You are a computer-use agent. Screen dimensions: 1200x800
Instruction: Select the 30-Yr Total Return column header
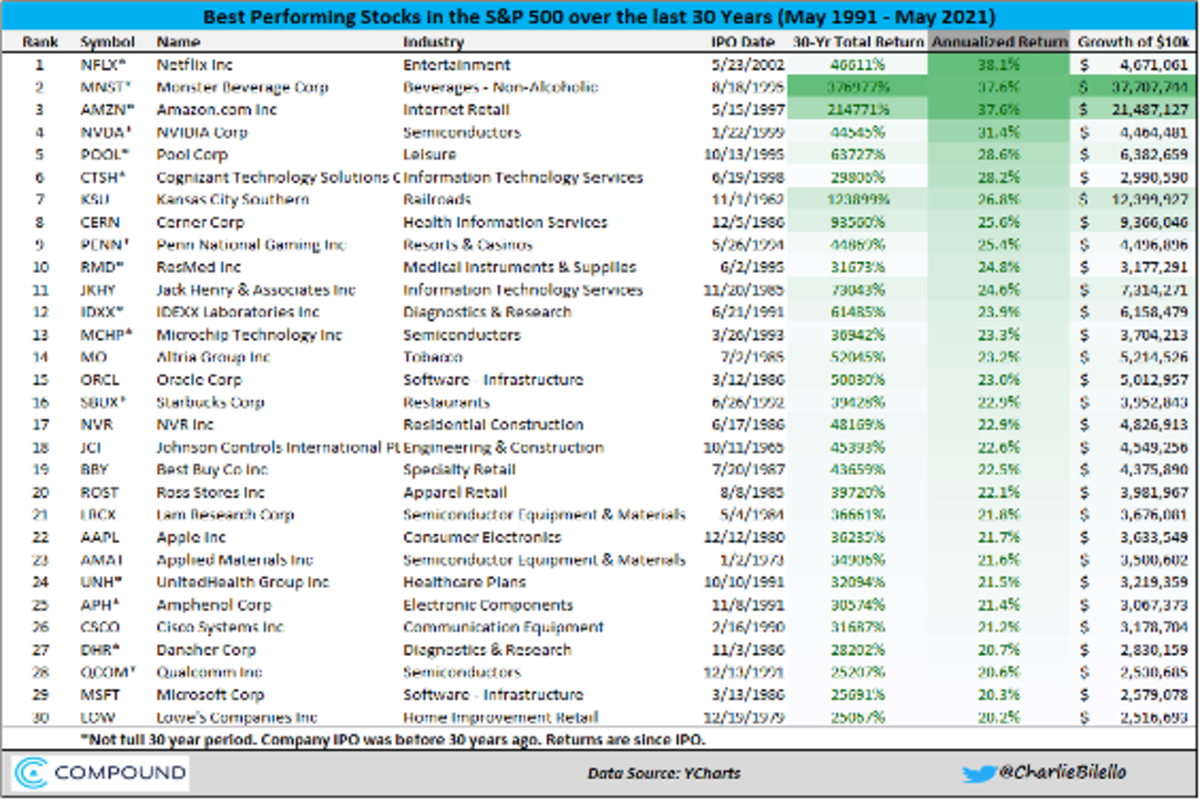(x=858, y=42)
